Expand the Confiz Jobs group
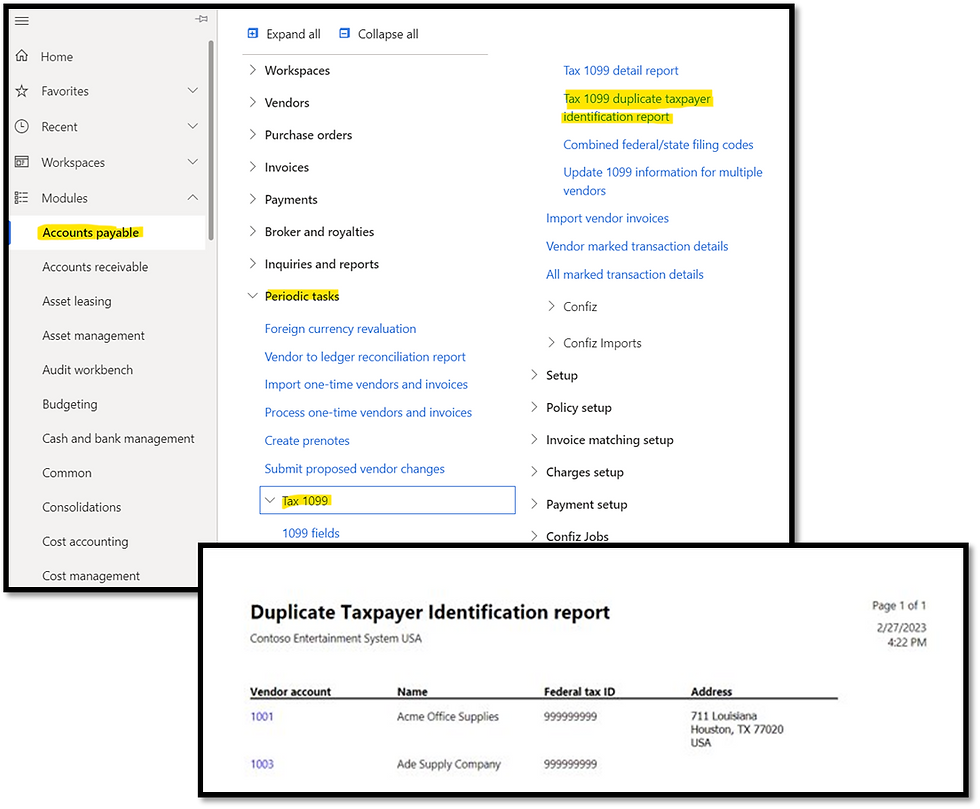Screen dimensions: 980x809 tap(534, 536)
